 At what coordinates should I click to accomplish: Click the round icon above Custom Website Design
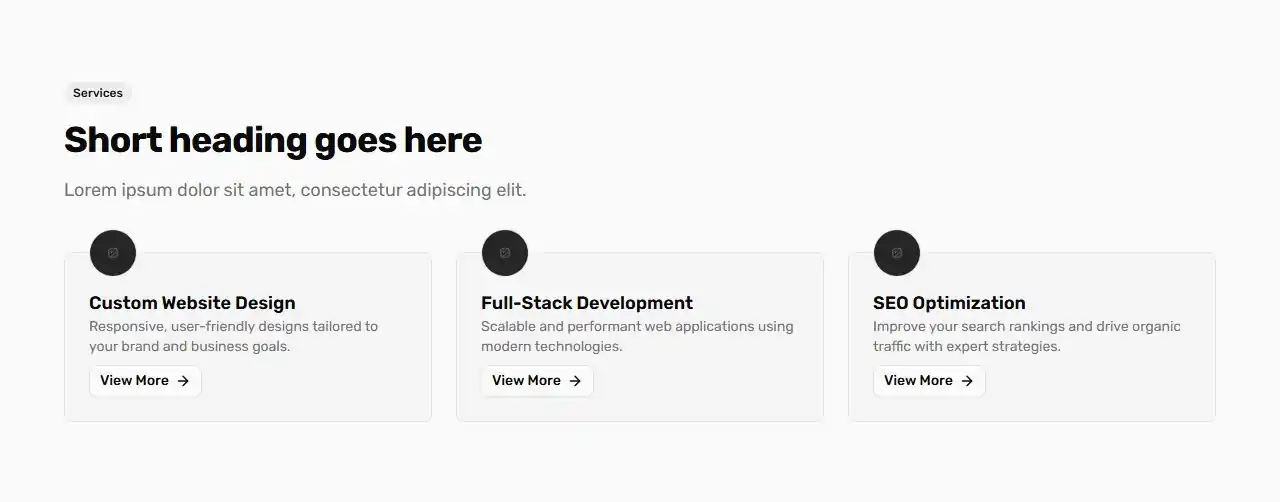(113, 253)
